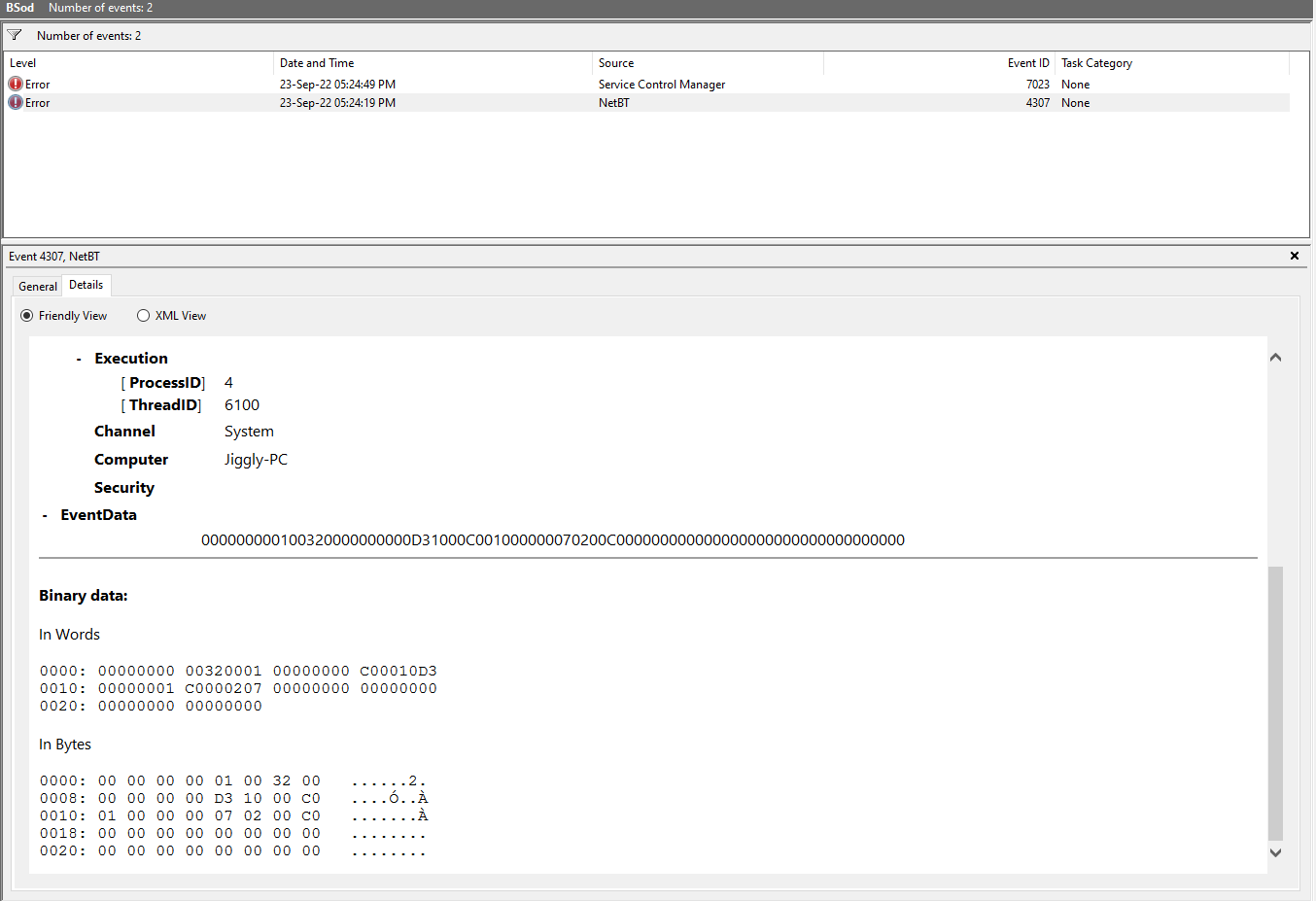The image size is (1316, 901).
Task: Click the long EventData hex string
Action: point(553,540)
